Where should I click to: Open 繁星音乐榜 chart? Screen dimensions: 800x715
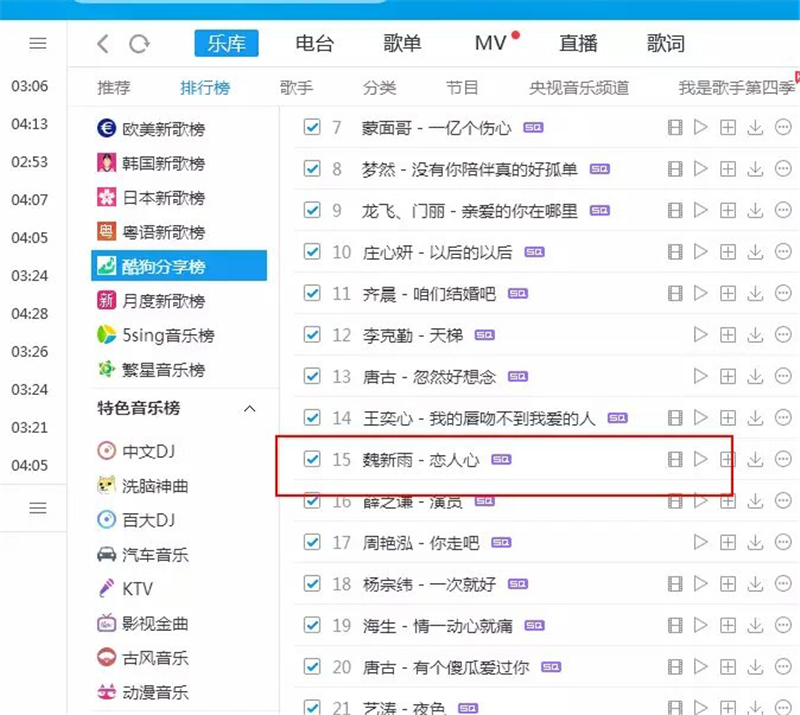pos(151,369)
